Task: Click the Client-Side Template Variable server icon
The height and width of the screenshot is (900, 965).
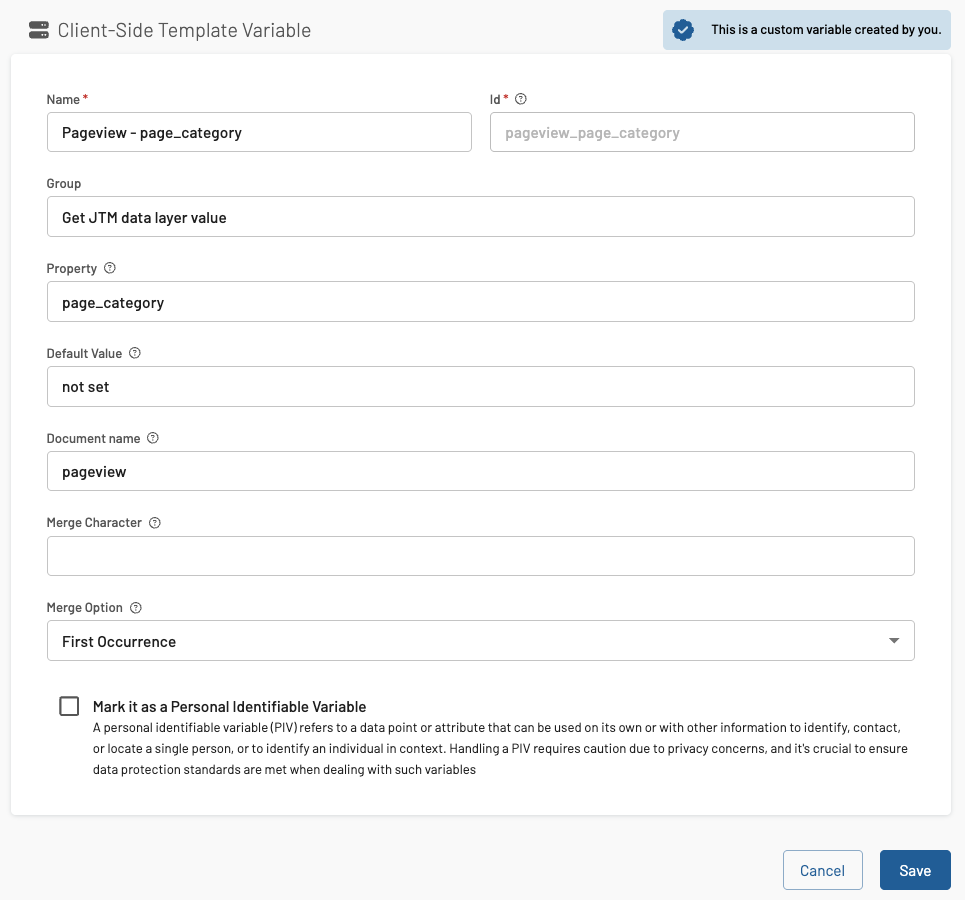Action: (x=39, y=30)
